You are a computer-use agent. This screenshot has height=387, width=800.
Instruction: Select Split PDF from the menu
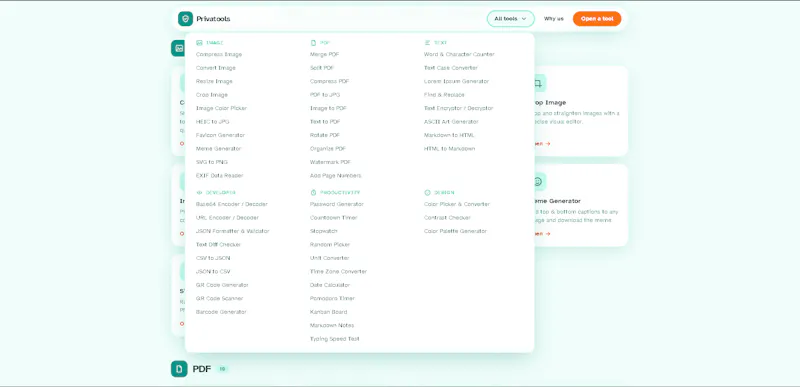click(x=322, y=68)
